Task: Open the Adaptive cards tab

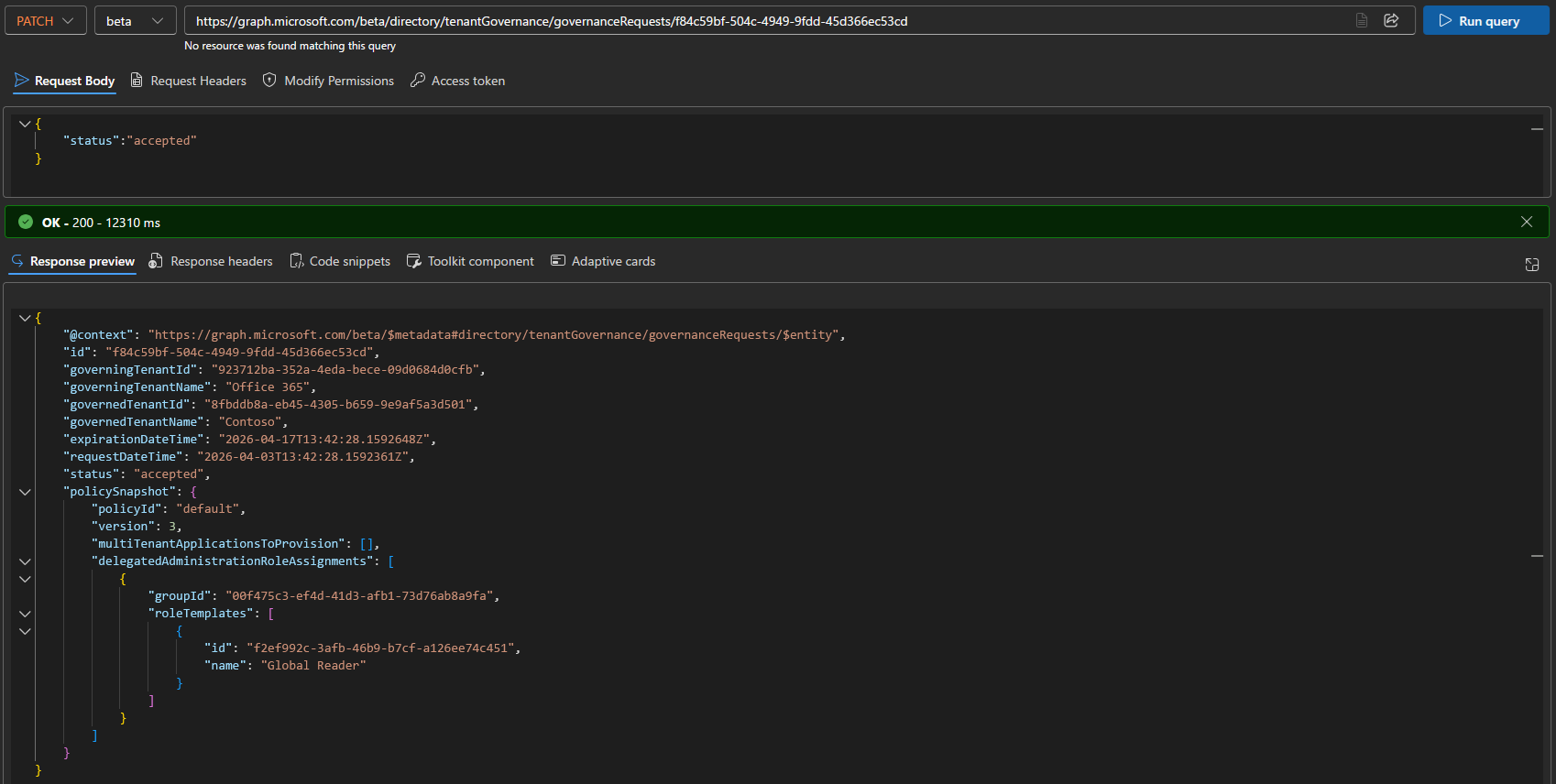Action: coord(603,261)
